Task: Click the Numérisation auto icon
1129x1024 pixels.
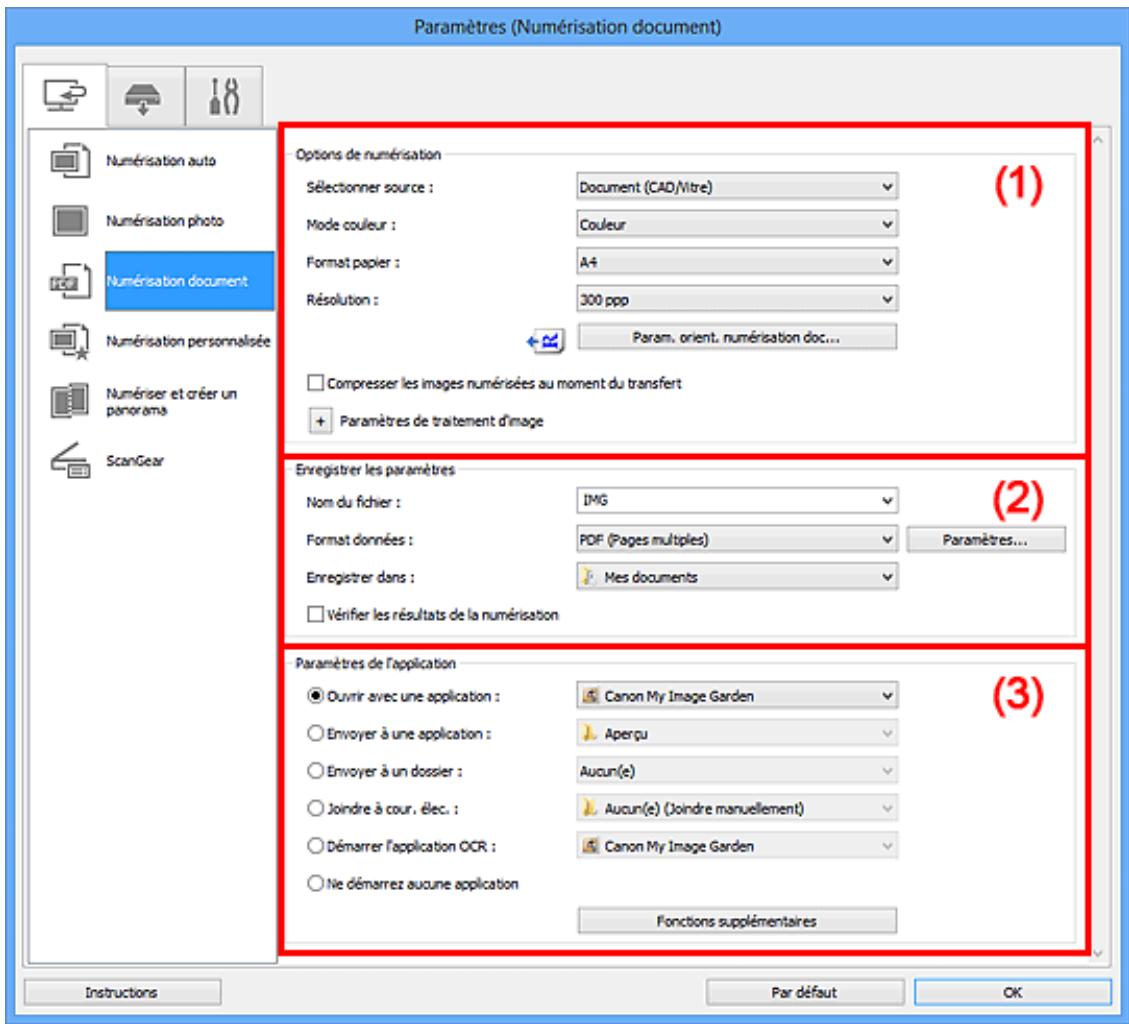Action: pyautogui.click(x=70, y=160)
